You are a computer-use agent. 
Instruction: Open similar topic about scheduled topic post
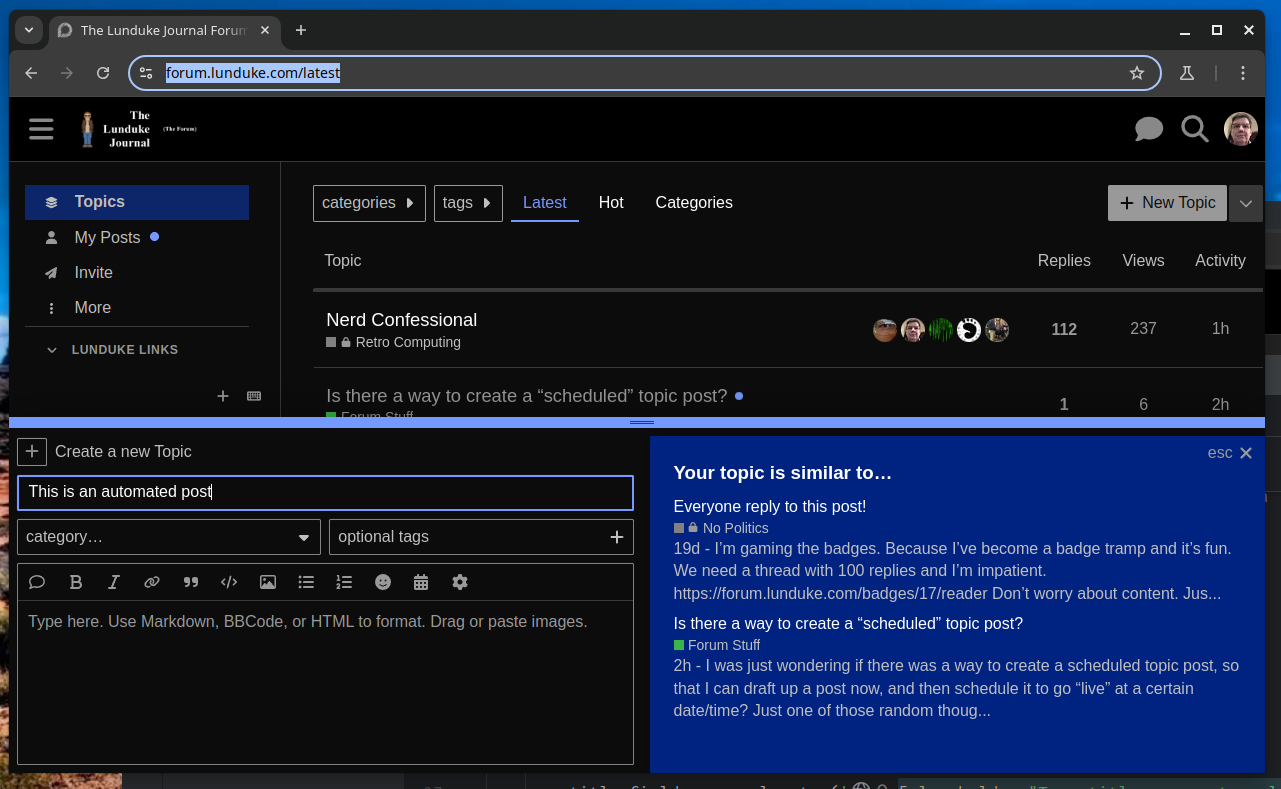848,624
